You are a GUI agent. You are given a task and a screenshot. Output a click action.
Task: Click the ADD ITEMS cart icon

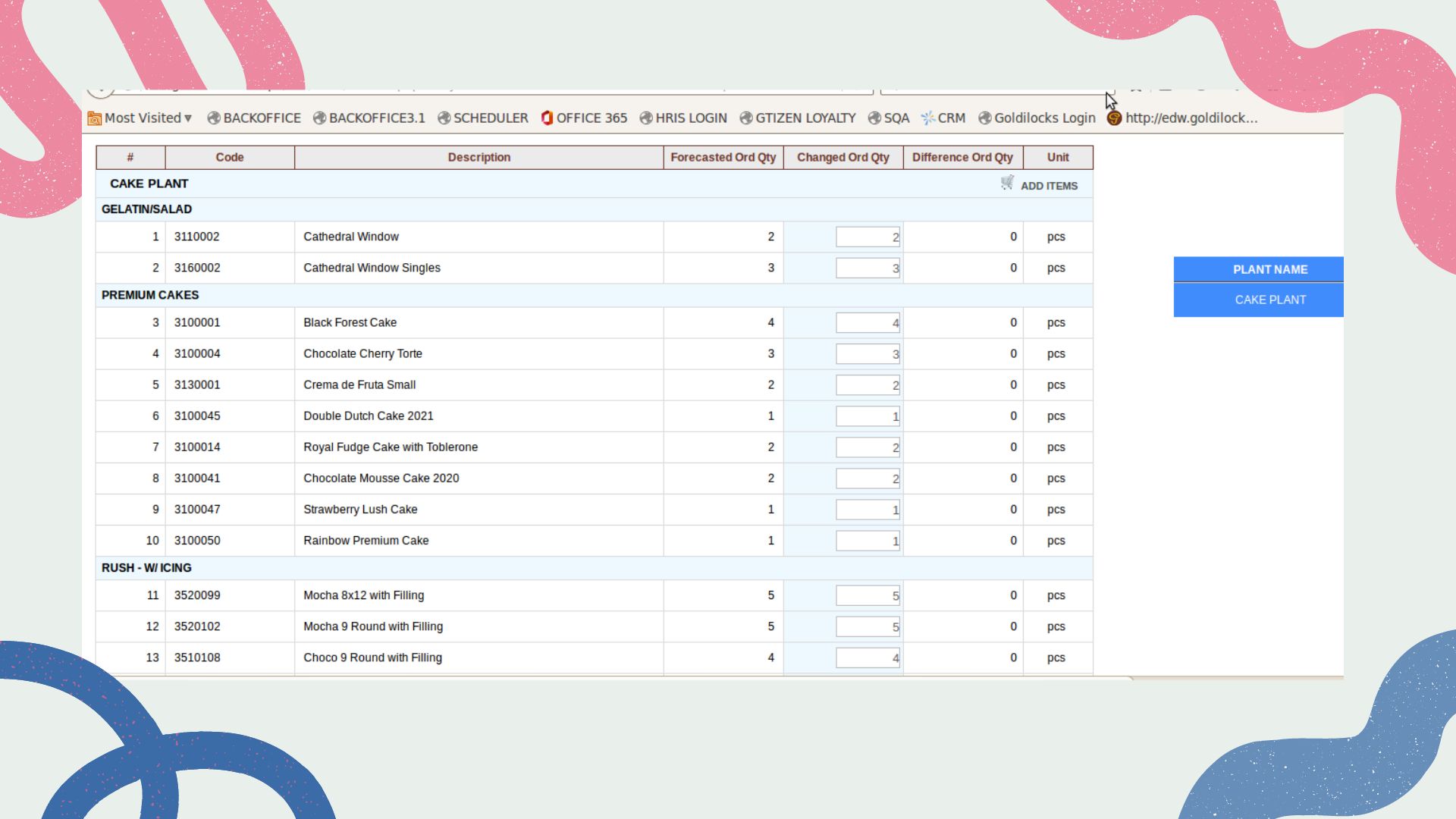[x=1007, y=183]
